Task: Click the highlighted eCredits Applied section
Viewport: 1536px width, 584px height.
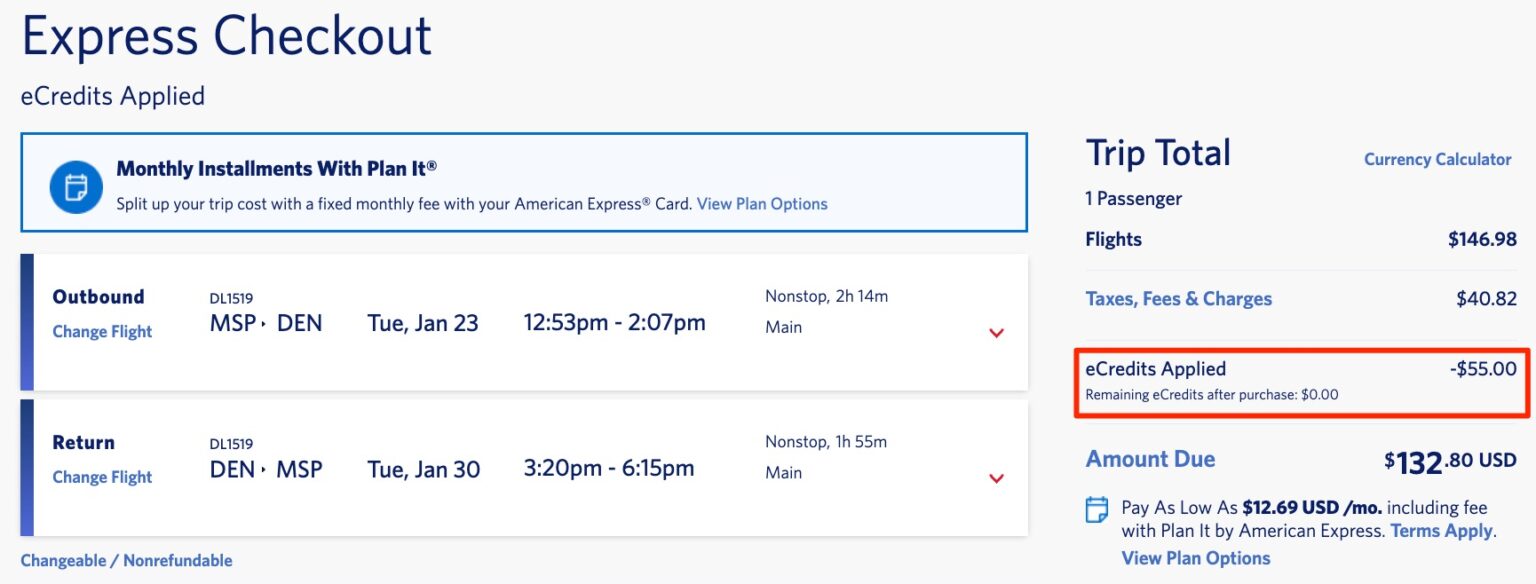Action: pos(1297,380)
